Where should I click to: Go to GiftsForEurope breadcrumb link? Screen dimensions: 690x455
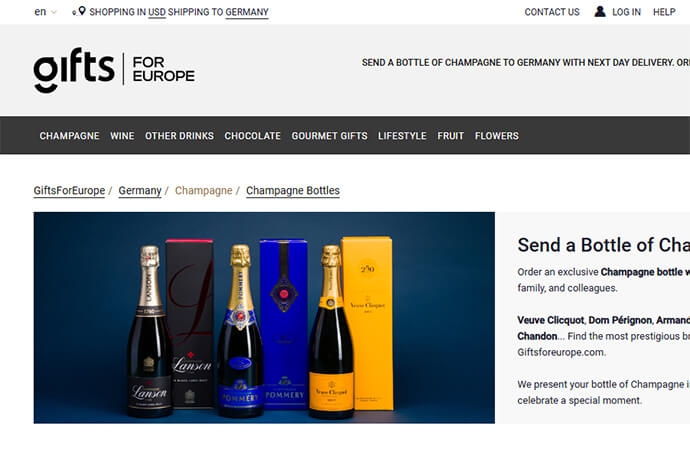70,191
